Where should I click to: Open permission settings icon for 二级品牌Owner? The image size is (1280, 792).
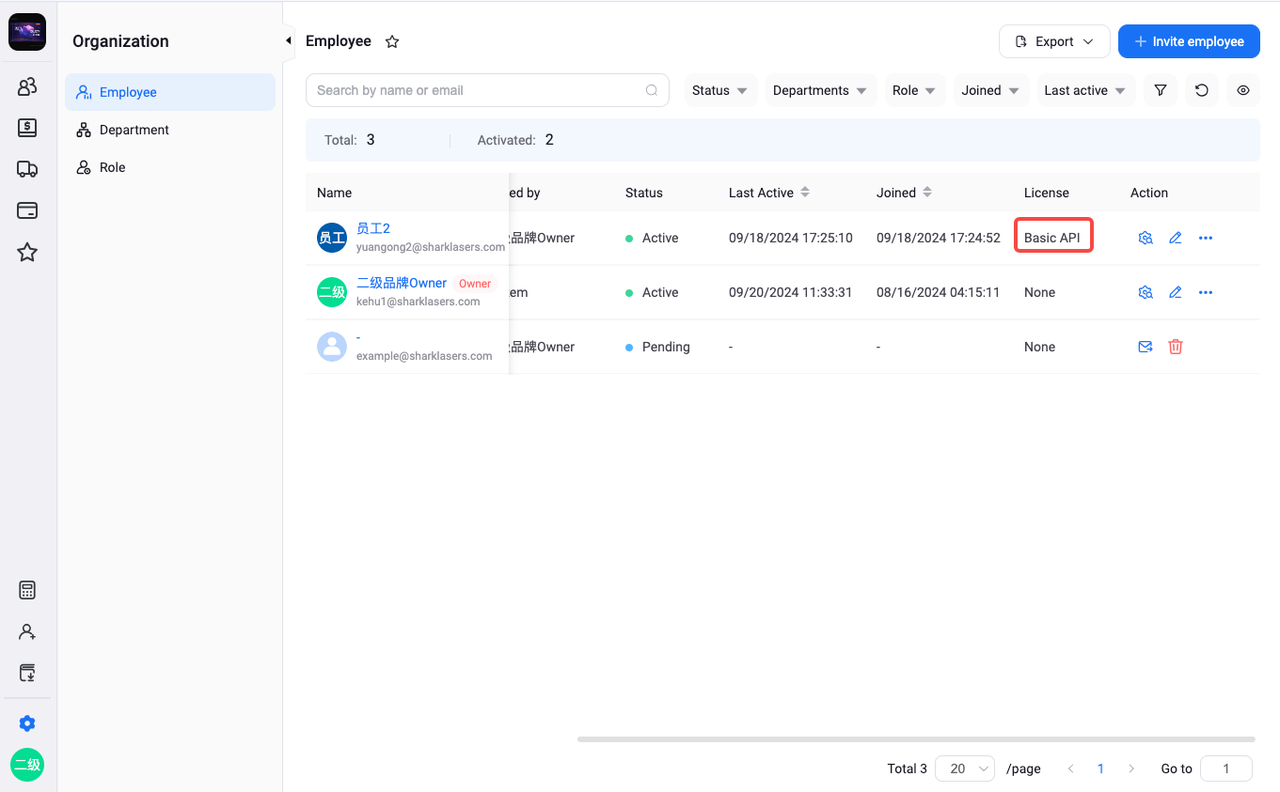pyautogui.click(x=1146, y=292)
